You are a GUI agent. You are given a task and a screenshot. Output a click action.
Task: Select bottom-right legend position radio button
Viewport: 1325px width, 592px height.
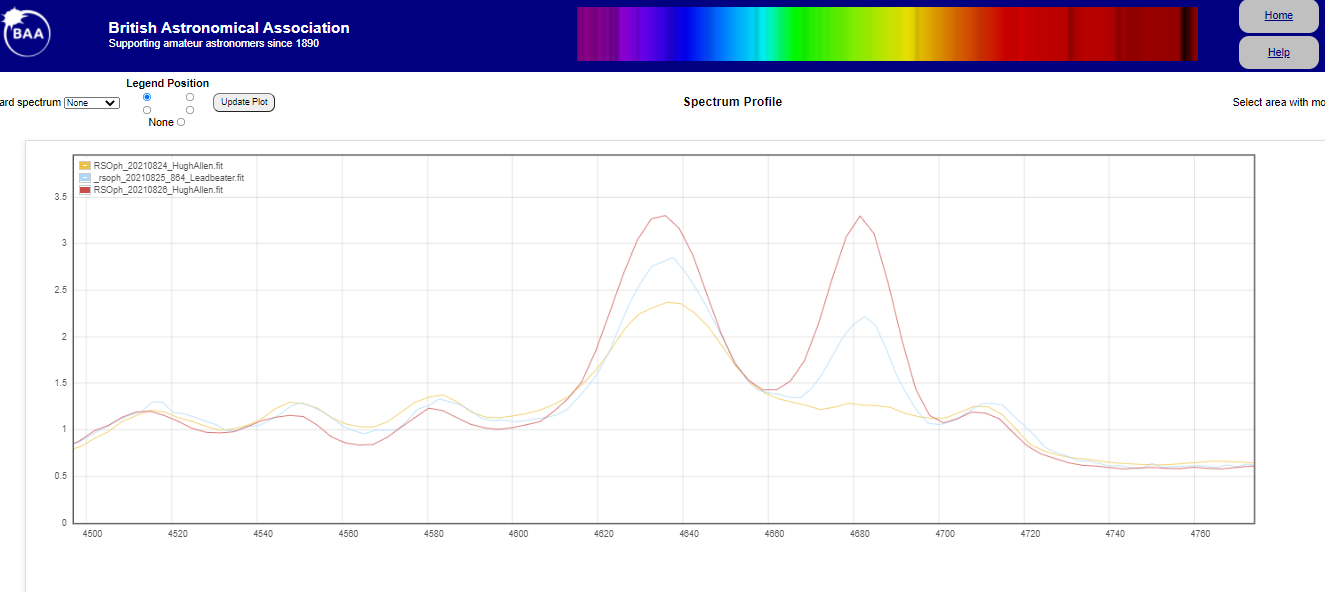pyautogui.click(x=190, y=110)
